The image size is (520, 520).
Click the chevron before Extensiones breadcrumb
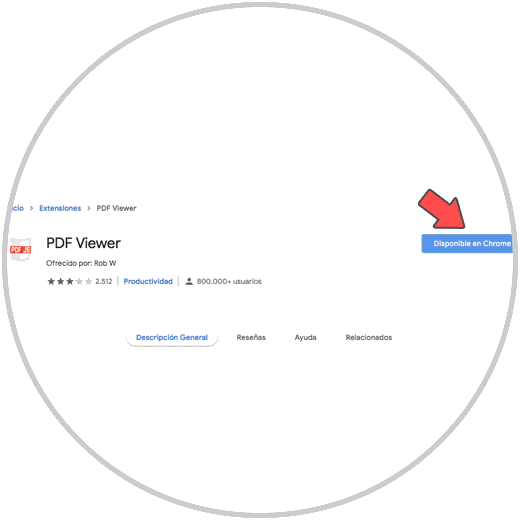coord(31,208)
